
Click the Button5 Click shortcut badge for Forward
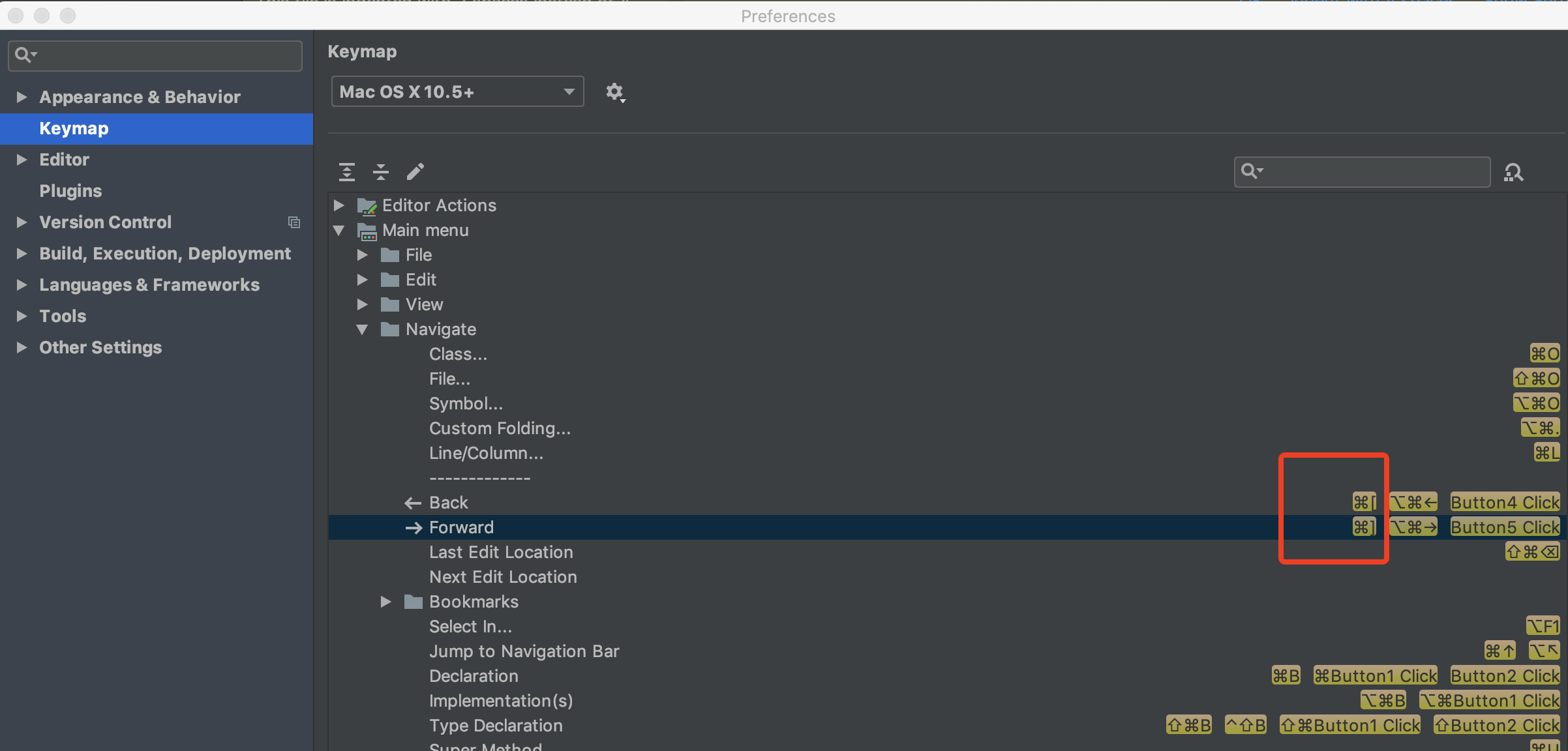click(1504, 527)
